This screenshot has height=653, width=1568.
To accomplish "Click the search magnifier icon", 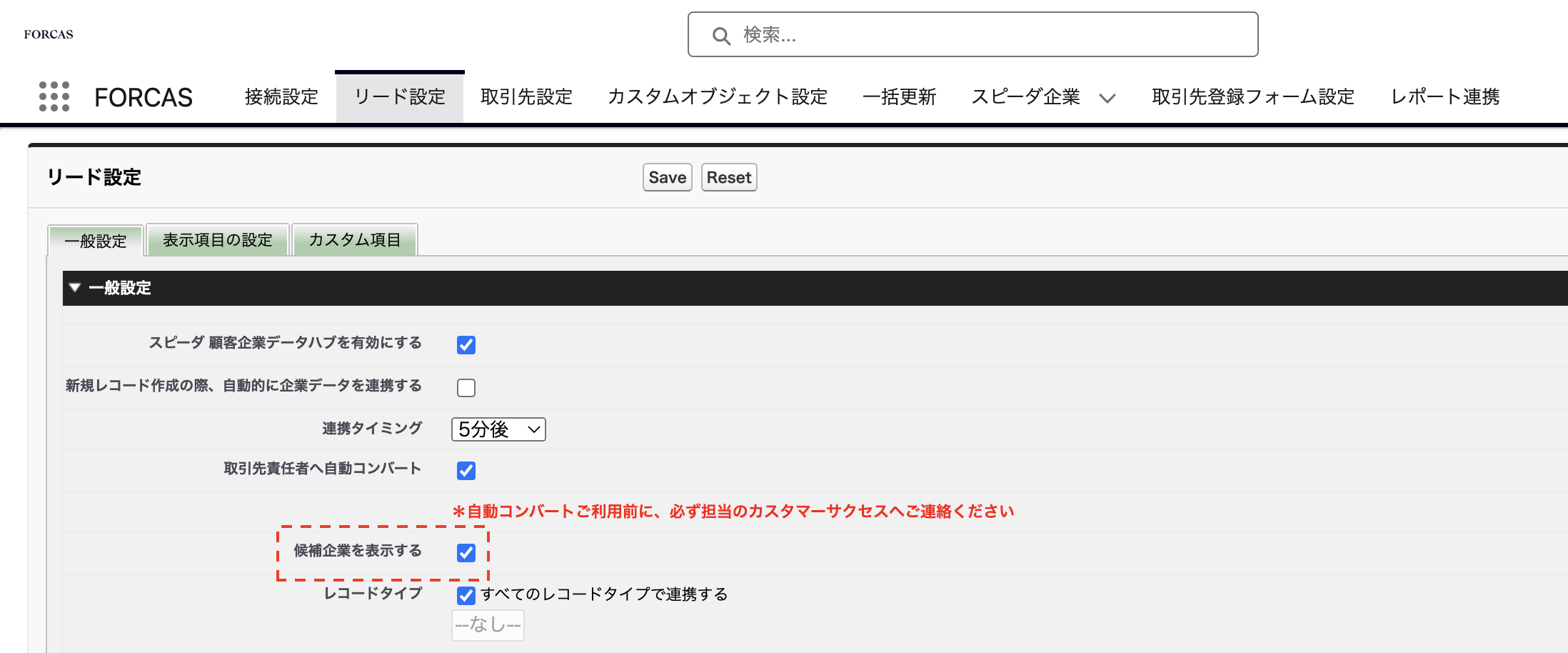I will [x=721, y=36].
